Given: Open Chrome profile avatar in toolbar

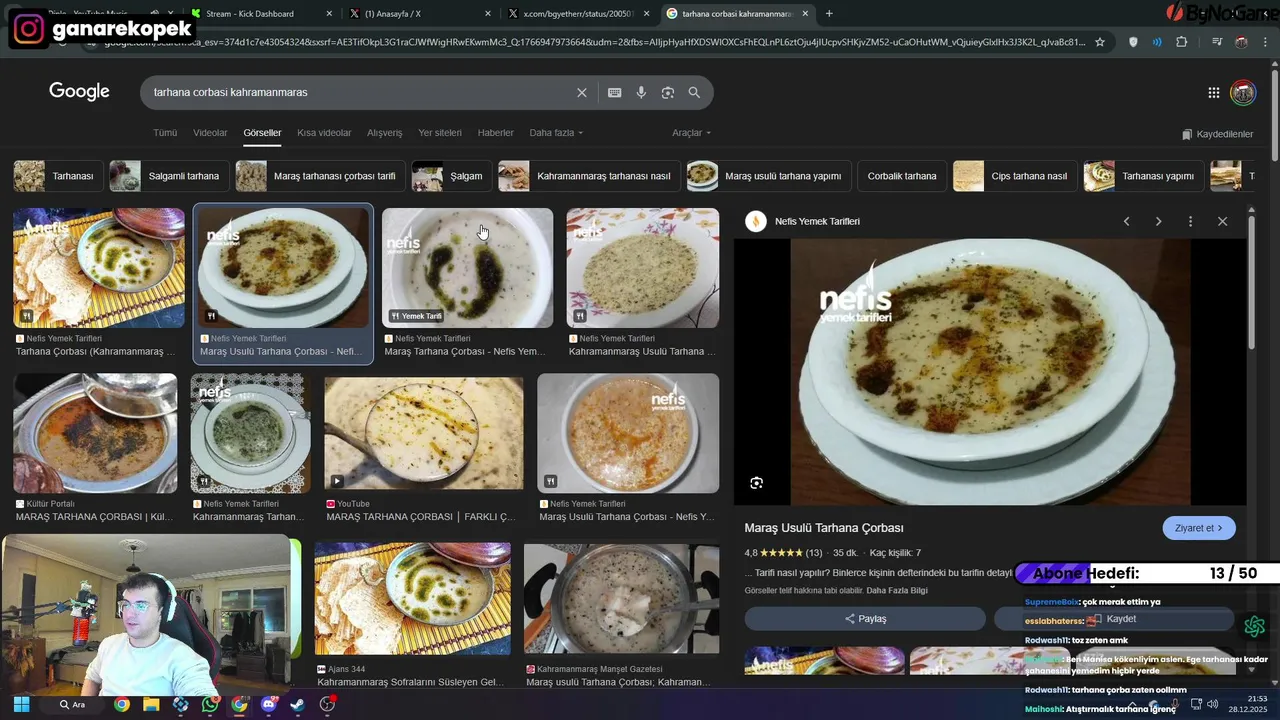Looking at the screenshot, I should pyautogui.click(x=1241, y=42).
